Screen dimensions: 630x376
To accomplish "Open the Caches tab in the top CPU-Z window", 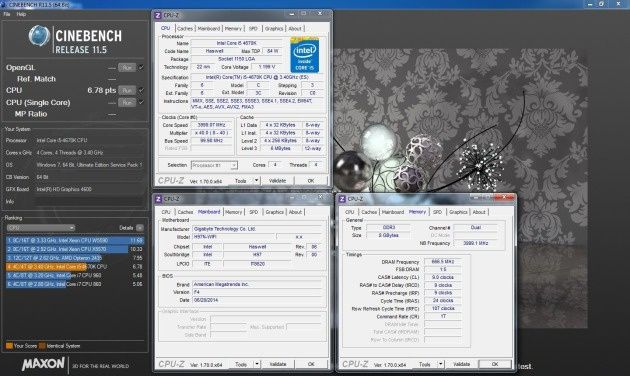I will [x=185, y=29].
